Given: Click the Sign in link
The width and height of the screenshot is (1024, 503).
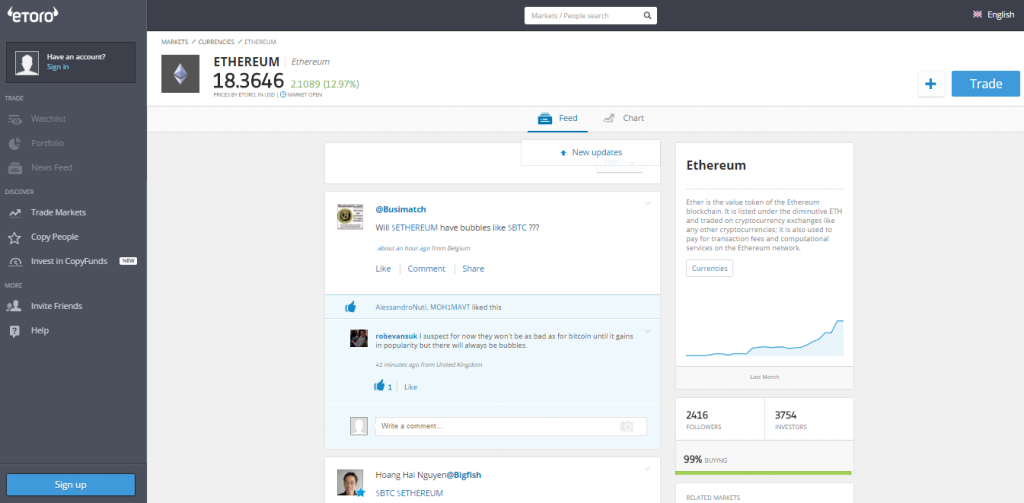Looking at the screenshot, I should click(x=58, y=67).
